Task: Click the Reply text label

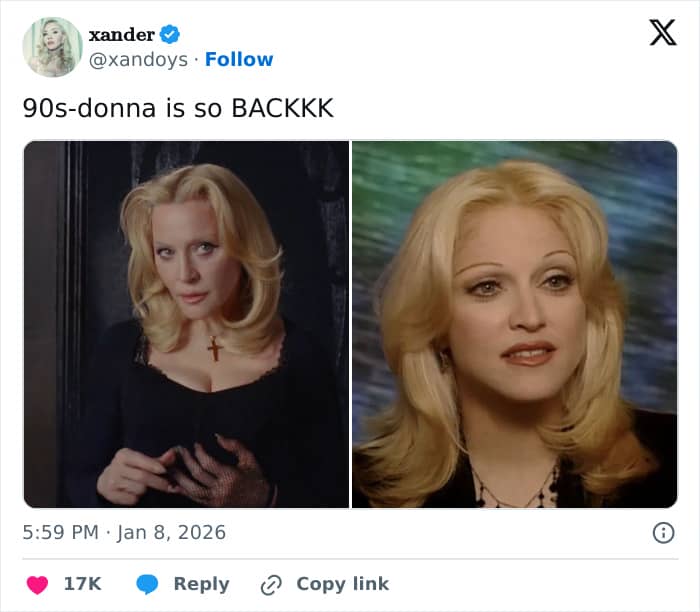Action: point(201,584)
